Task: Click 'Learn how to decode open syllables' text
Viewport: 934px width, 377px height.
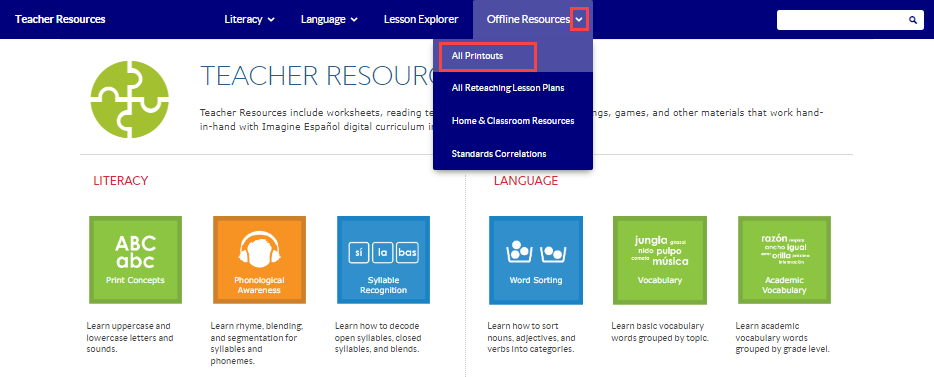Action: click(x=378, y=338)
